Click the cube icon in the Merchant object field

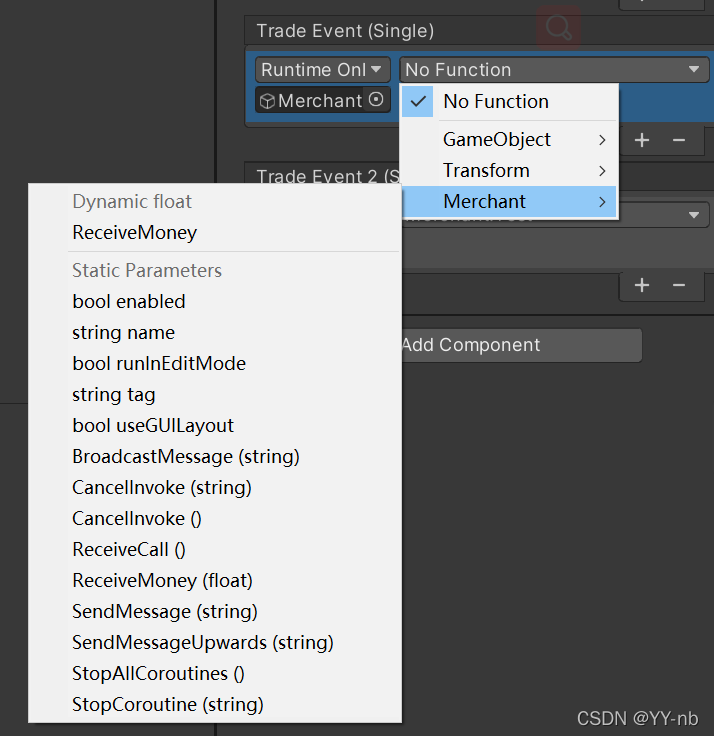(x=267, y=100)
